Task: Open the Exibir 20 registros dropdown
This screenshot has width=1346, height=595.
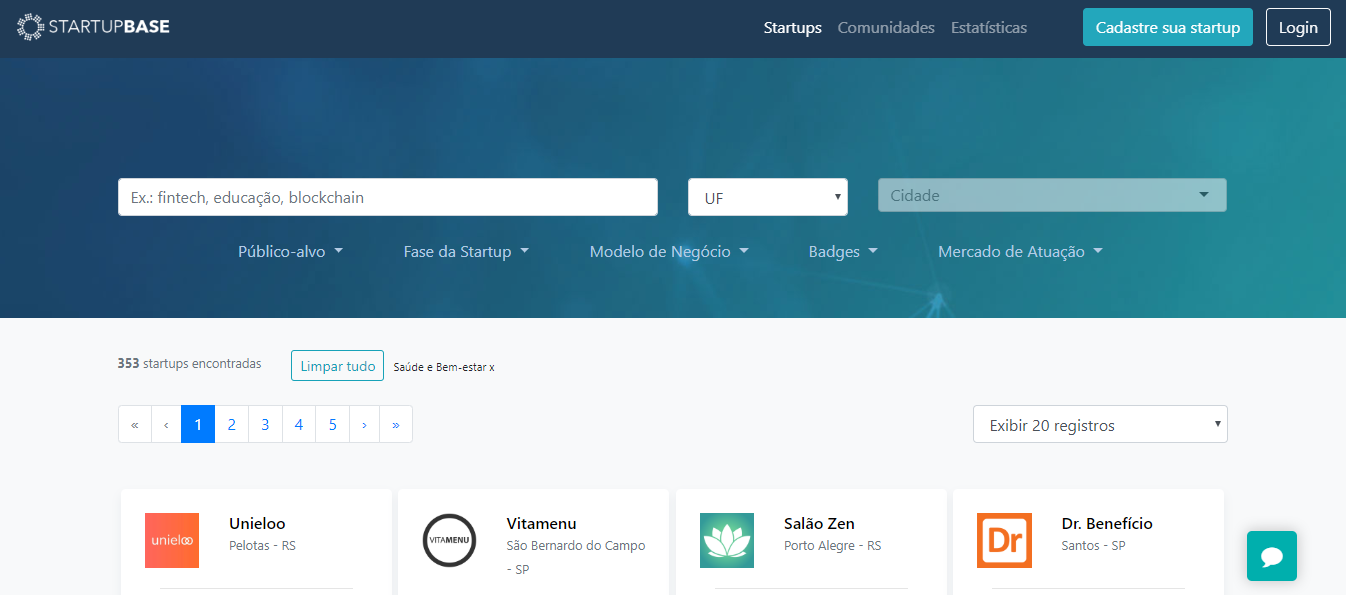Action: click(1100, 424)
